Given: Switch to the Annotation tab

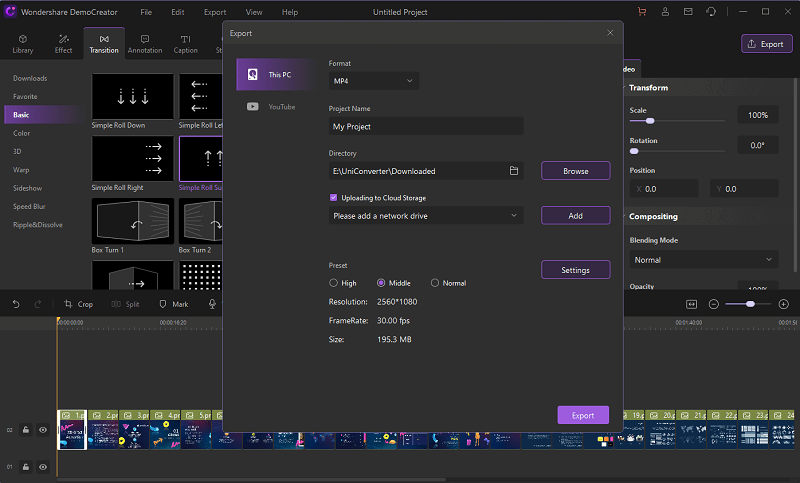Looking at the screenshot, I should (x=145, y=44).
